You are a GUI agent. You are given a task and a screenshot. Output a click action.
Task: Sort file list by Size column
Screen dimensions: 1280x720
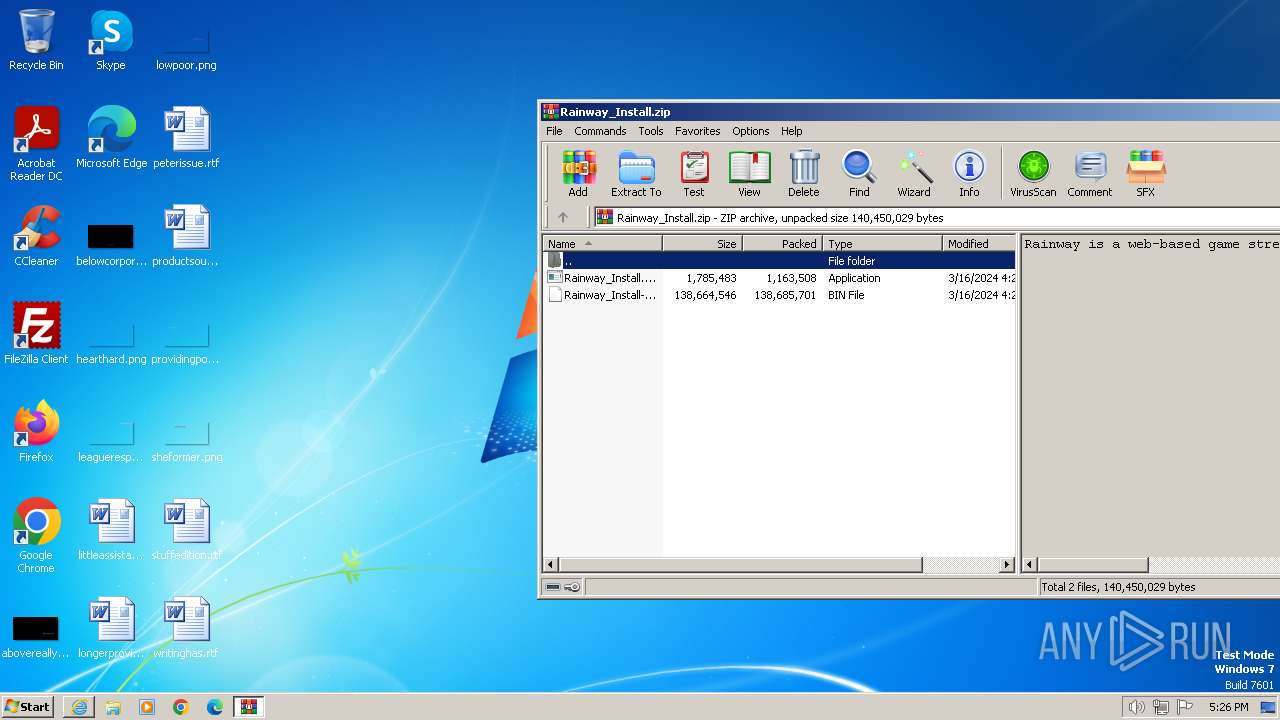coord(702,243)
